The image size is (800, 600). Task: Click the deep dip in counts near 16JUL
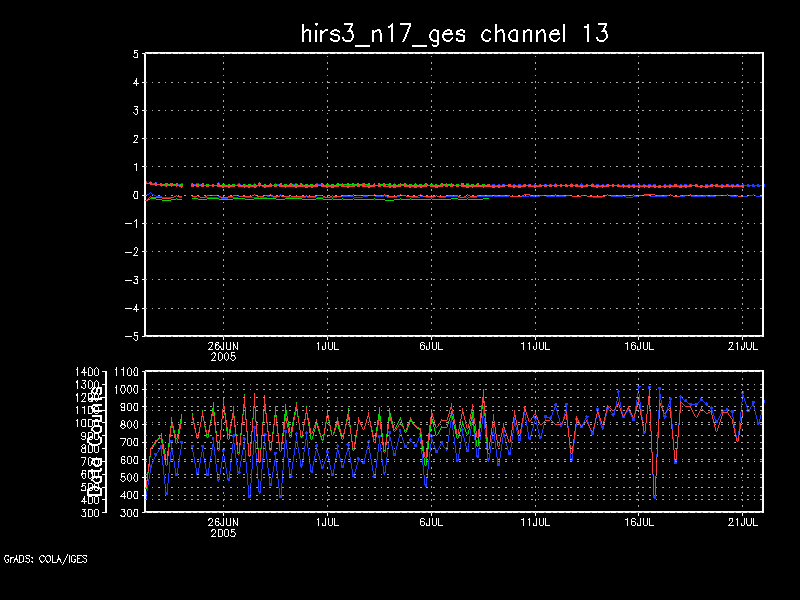pyautogui.click(x=654, y=496)
